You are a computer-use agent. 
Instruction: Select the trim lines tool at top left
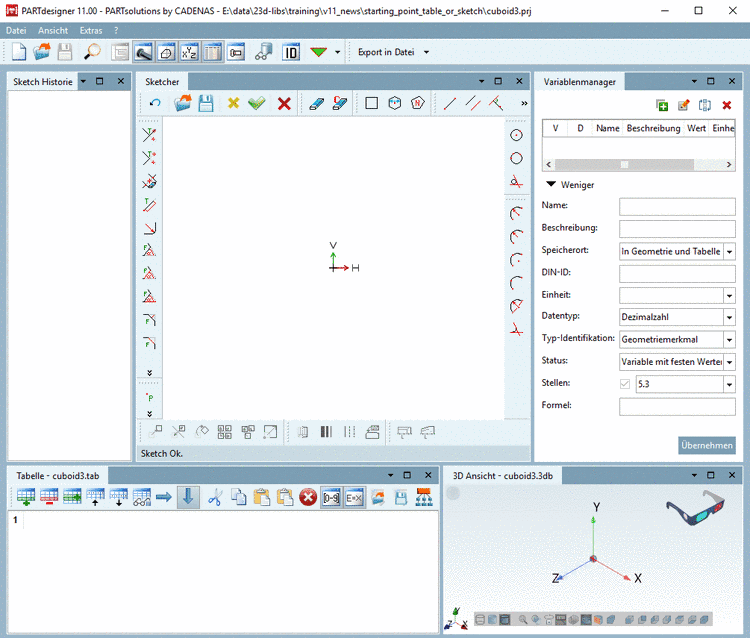click(149, 135)
